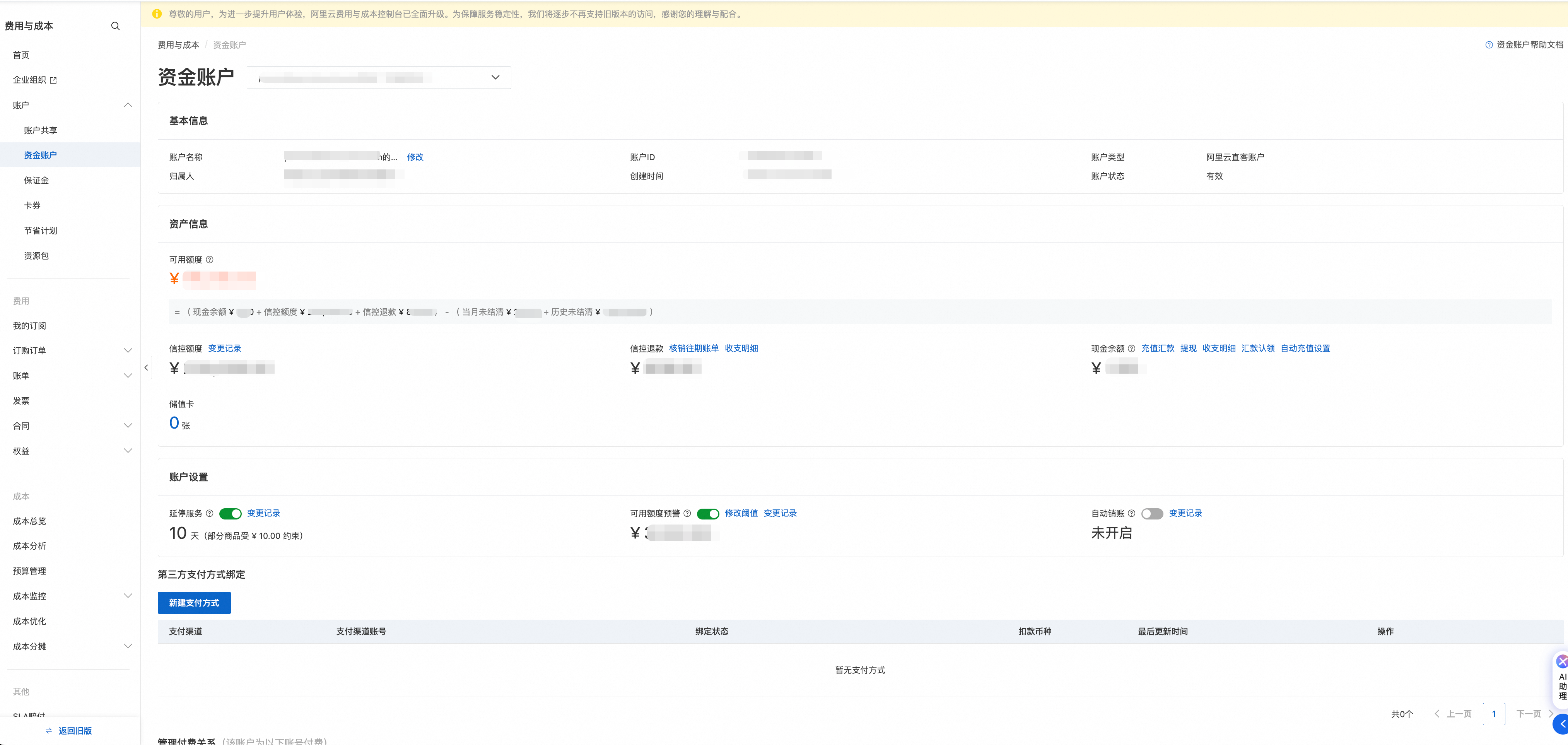Go to 保证金 in the sidebar
1568x745 pixels.
click(x=36, y=181)
